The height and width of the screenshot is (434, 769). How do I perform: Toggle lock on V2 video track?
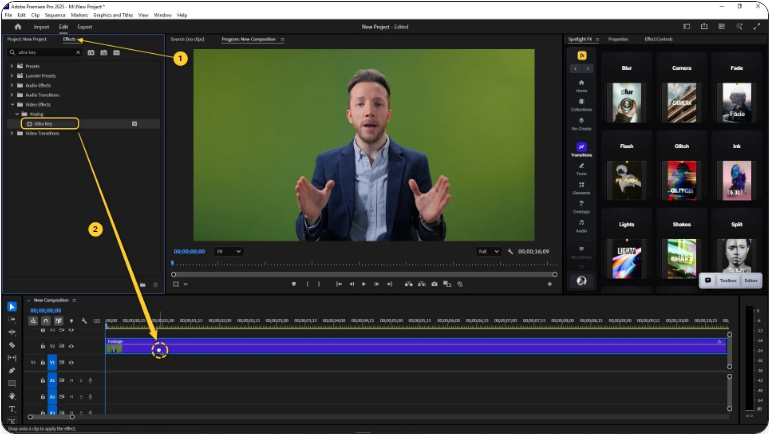click(x=43, y=346)
